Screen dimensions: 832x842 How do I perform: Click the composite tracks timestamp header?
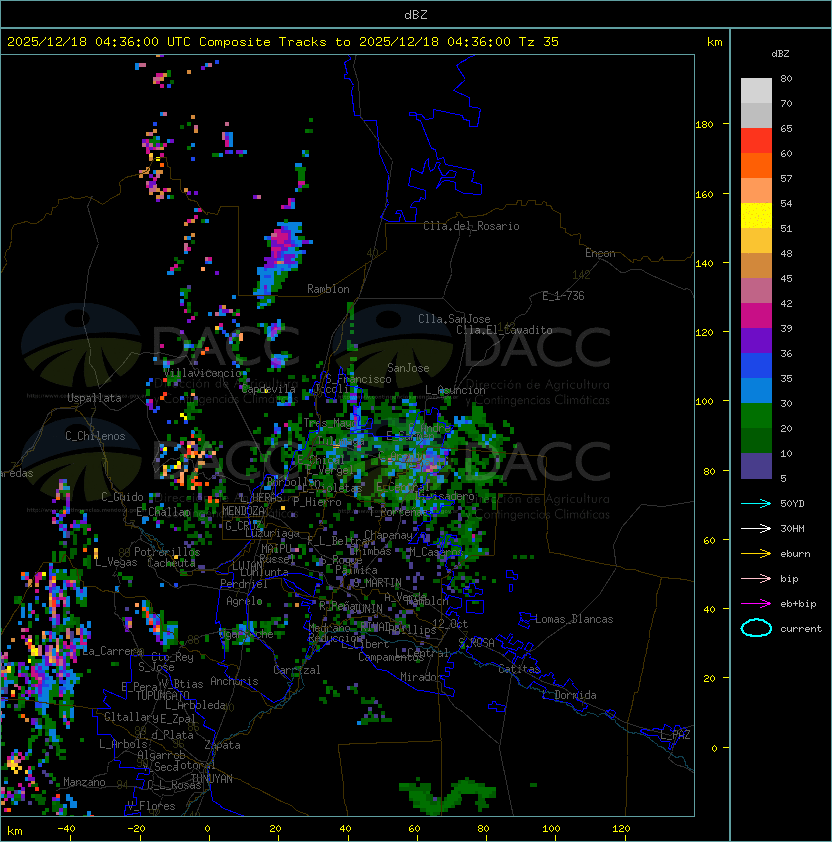(283, 42)
